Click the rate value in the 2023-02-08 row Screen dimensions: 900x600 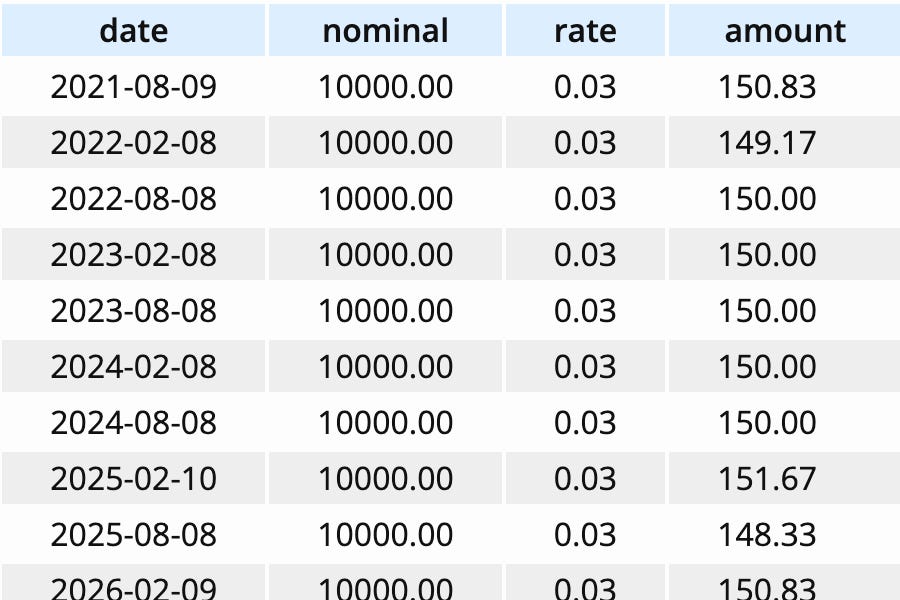(585, 255)
